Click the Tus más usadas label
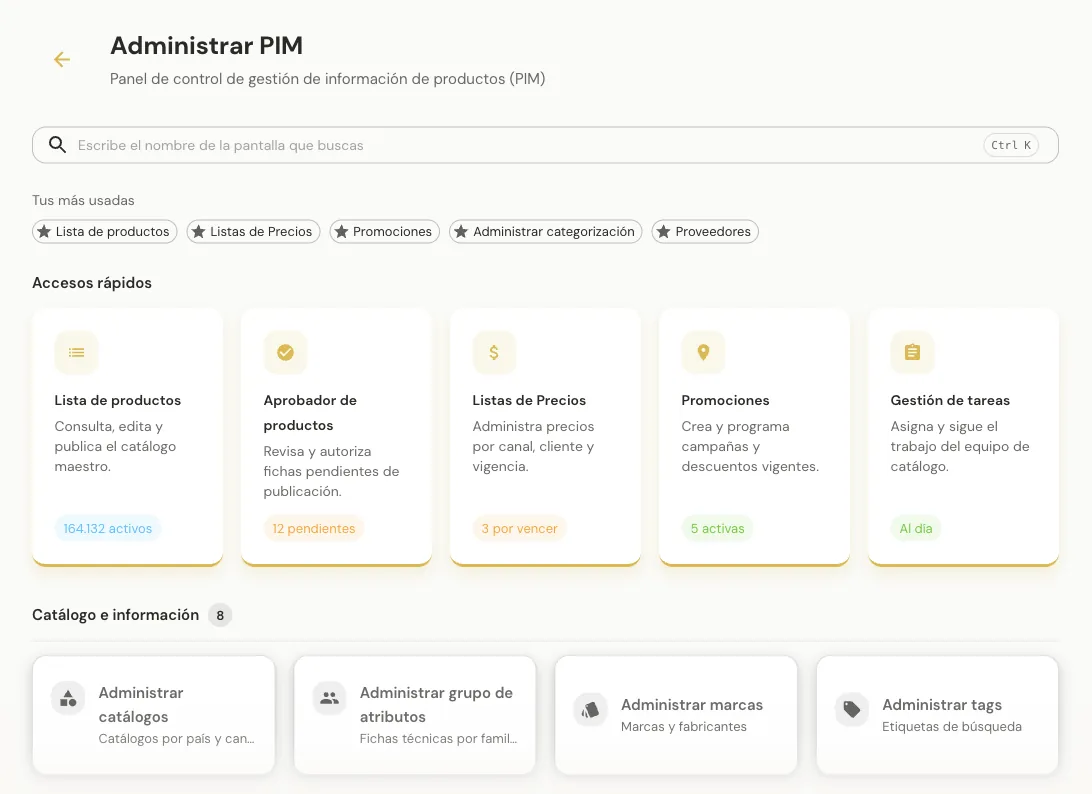1092x794 pixels. tap(83, 201)
